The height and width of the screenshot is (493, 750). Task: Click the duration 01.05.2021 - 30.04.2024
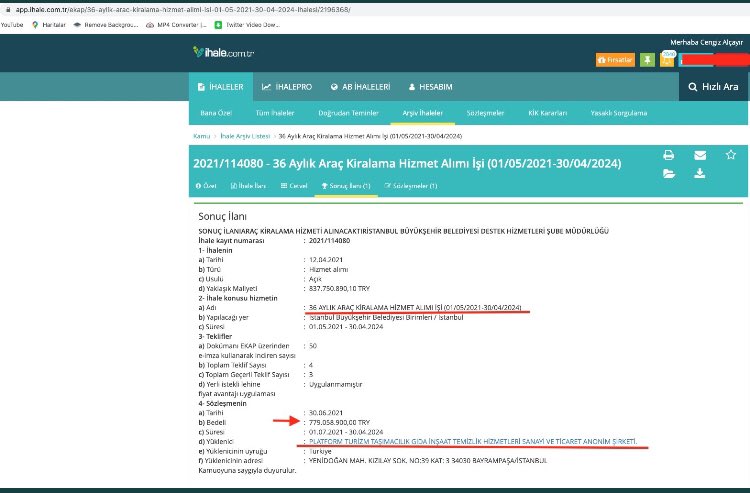pos(346,327)
